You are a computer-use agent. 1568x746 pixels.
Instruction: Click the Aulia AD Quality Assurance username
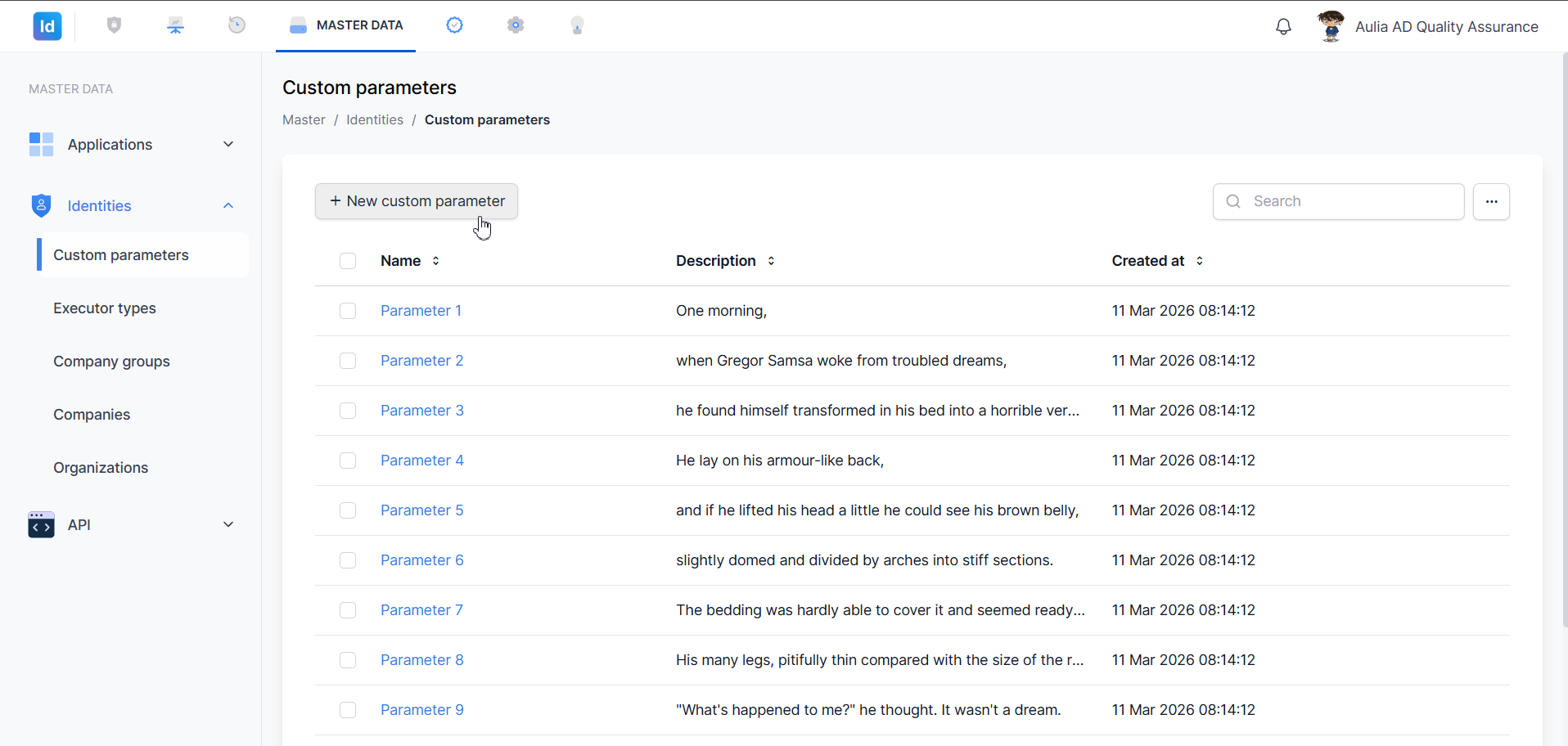[x=1447, y=26]
